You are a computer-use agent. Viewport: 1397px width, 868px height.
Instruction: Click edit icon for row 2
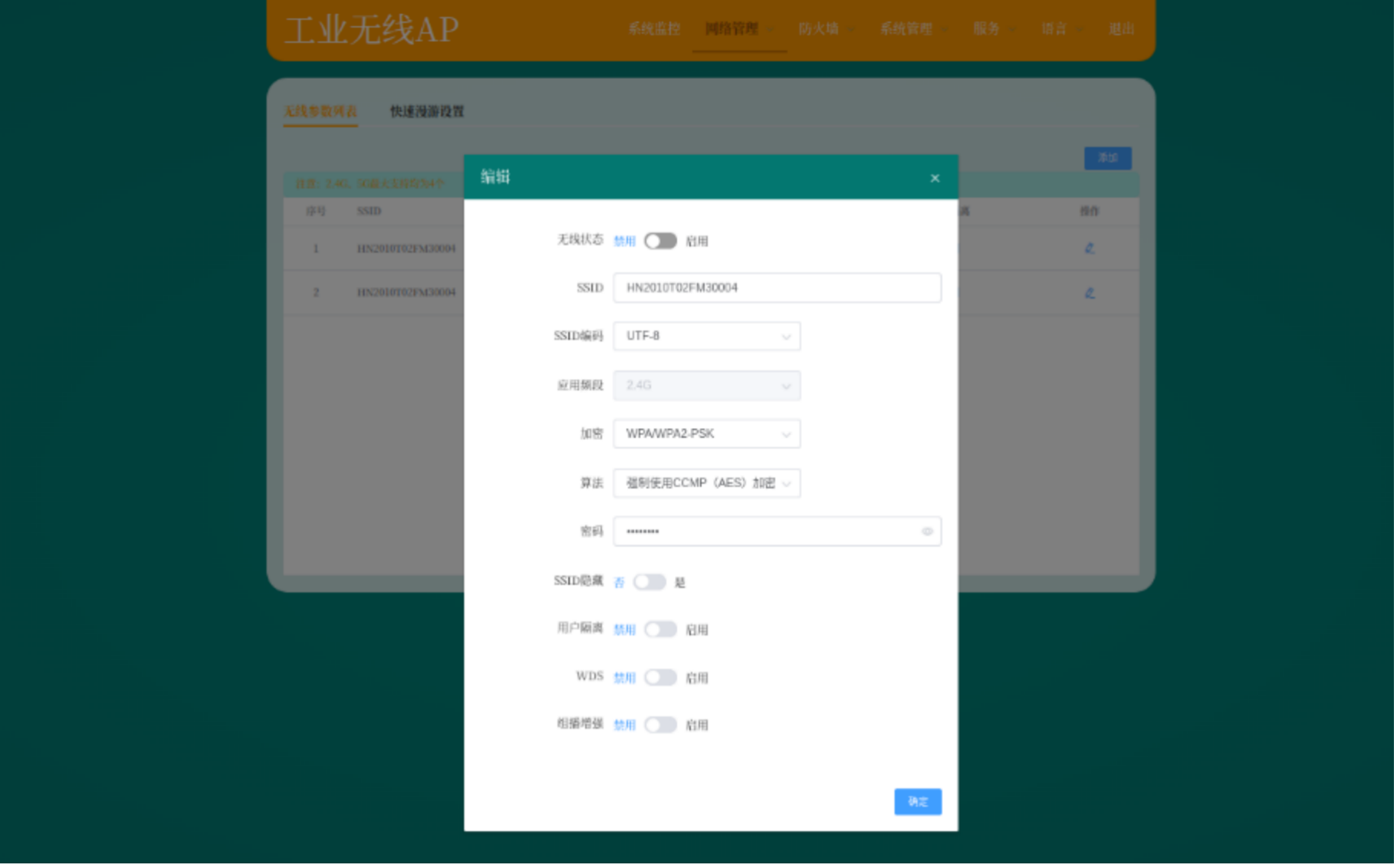click(x=1089, y=293)
